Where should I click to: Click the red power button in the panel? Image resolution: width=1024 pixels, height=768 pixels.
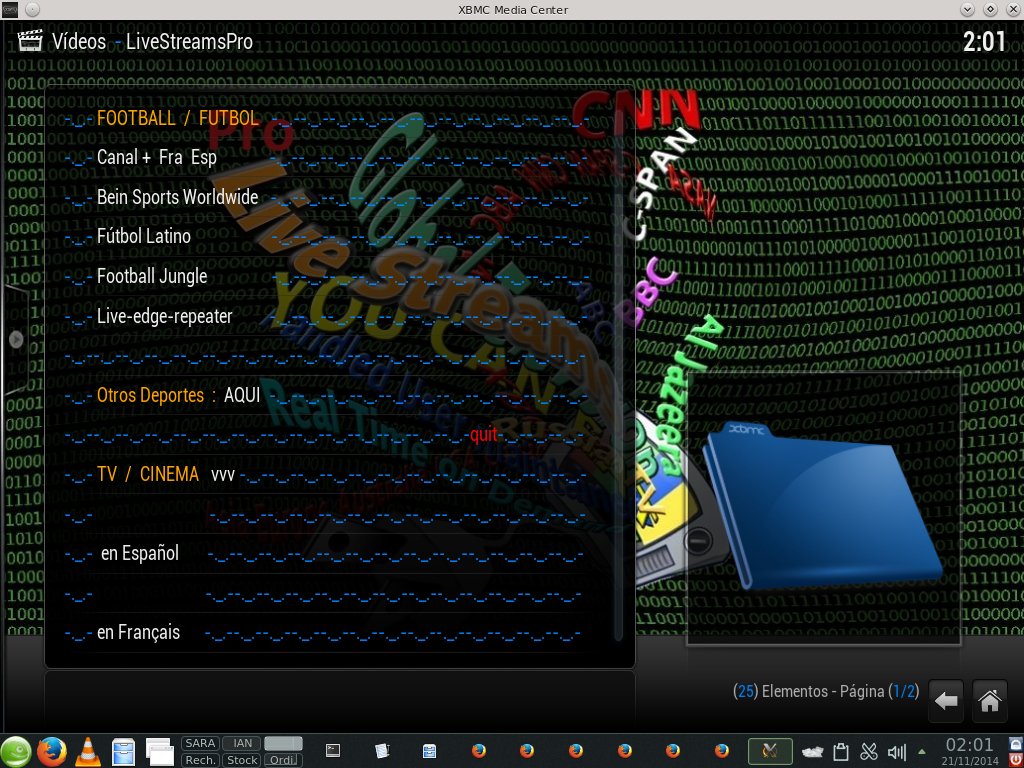coord(1016,760)
